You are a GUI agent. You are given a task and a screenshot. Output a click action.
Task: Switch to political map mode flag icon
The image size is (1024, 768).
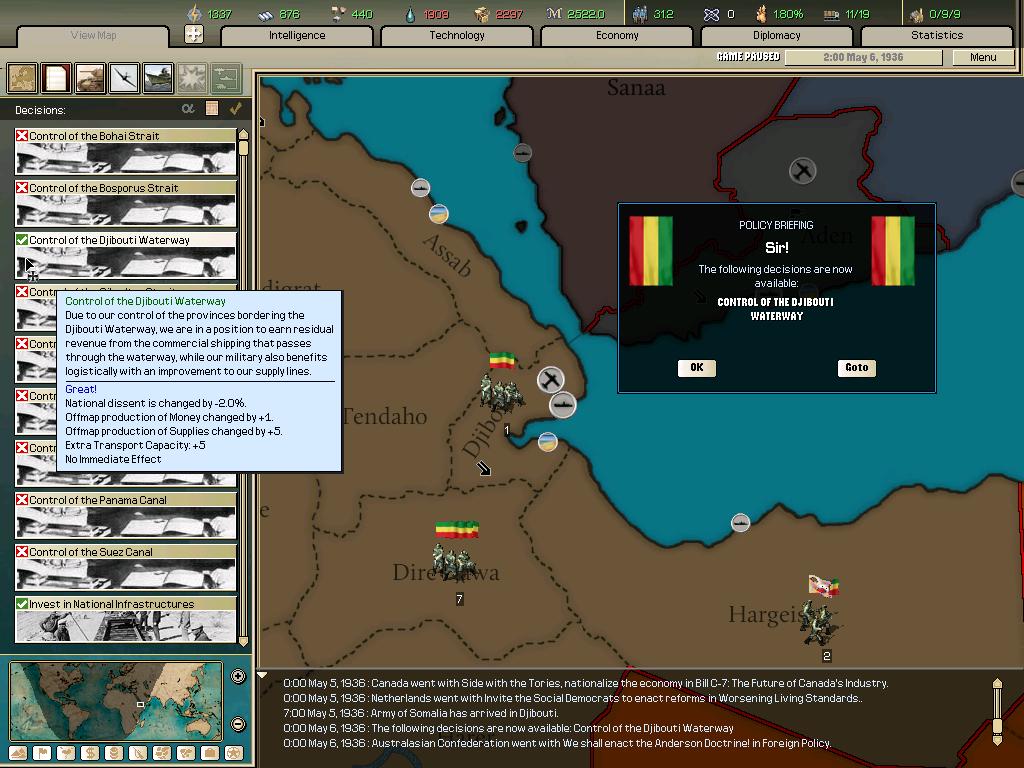coord(42,753)
